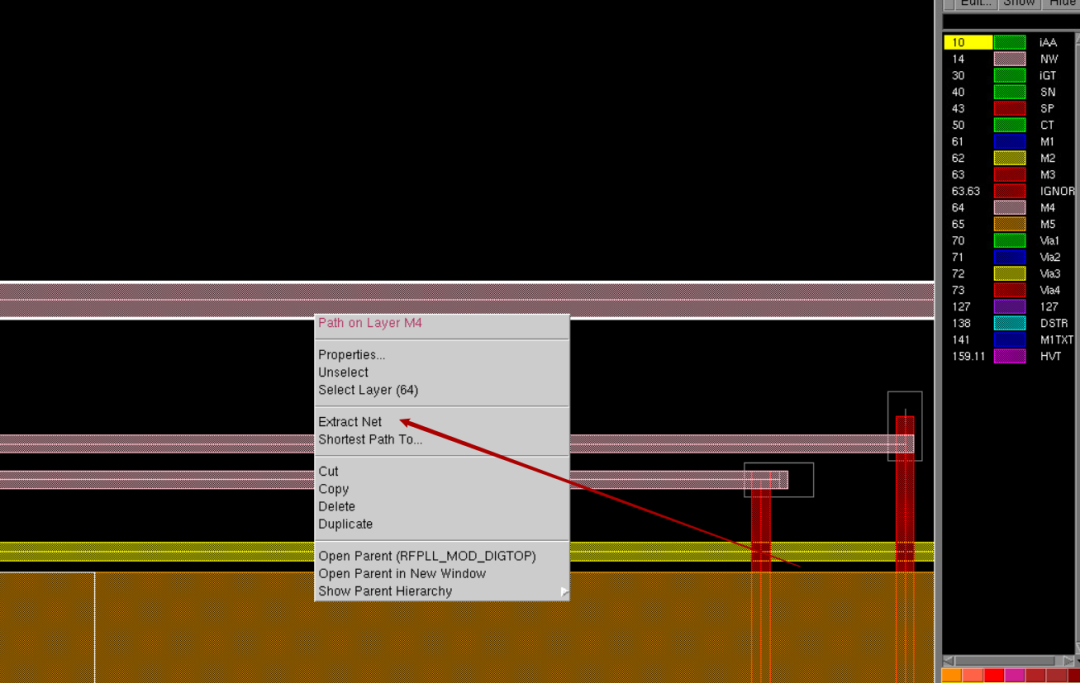
Task: Click the red swatch beside IGNOR layer
Action: (1010, 191)
